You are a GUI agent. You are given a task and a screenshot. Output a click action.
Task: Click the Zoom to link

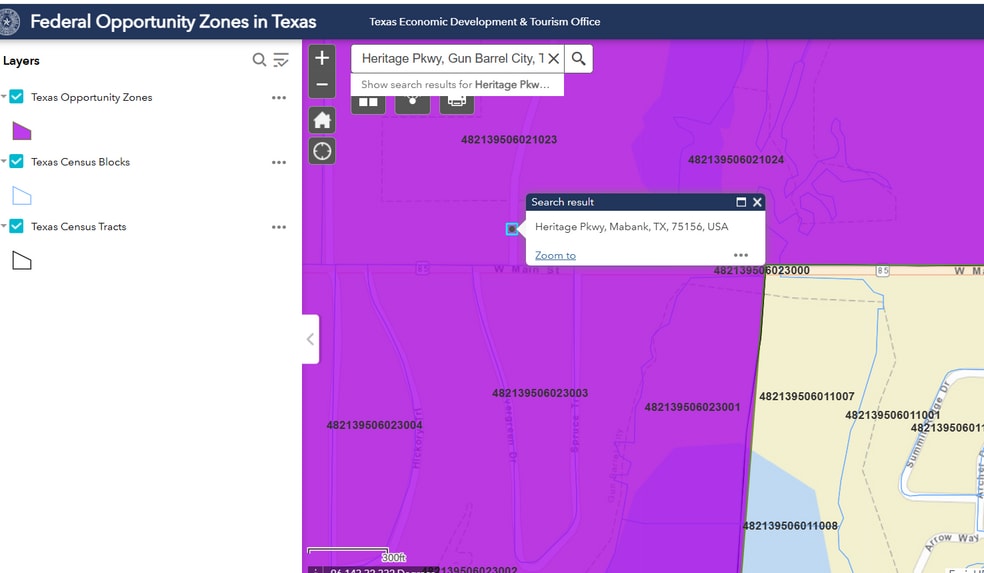(555, 255)
